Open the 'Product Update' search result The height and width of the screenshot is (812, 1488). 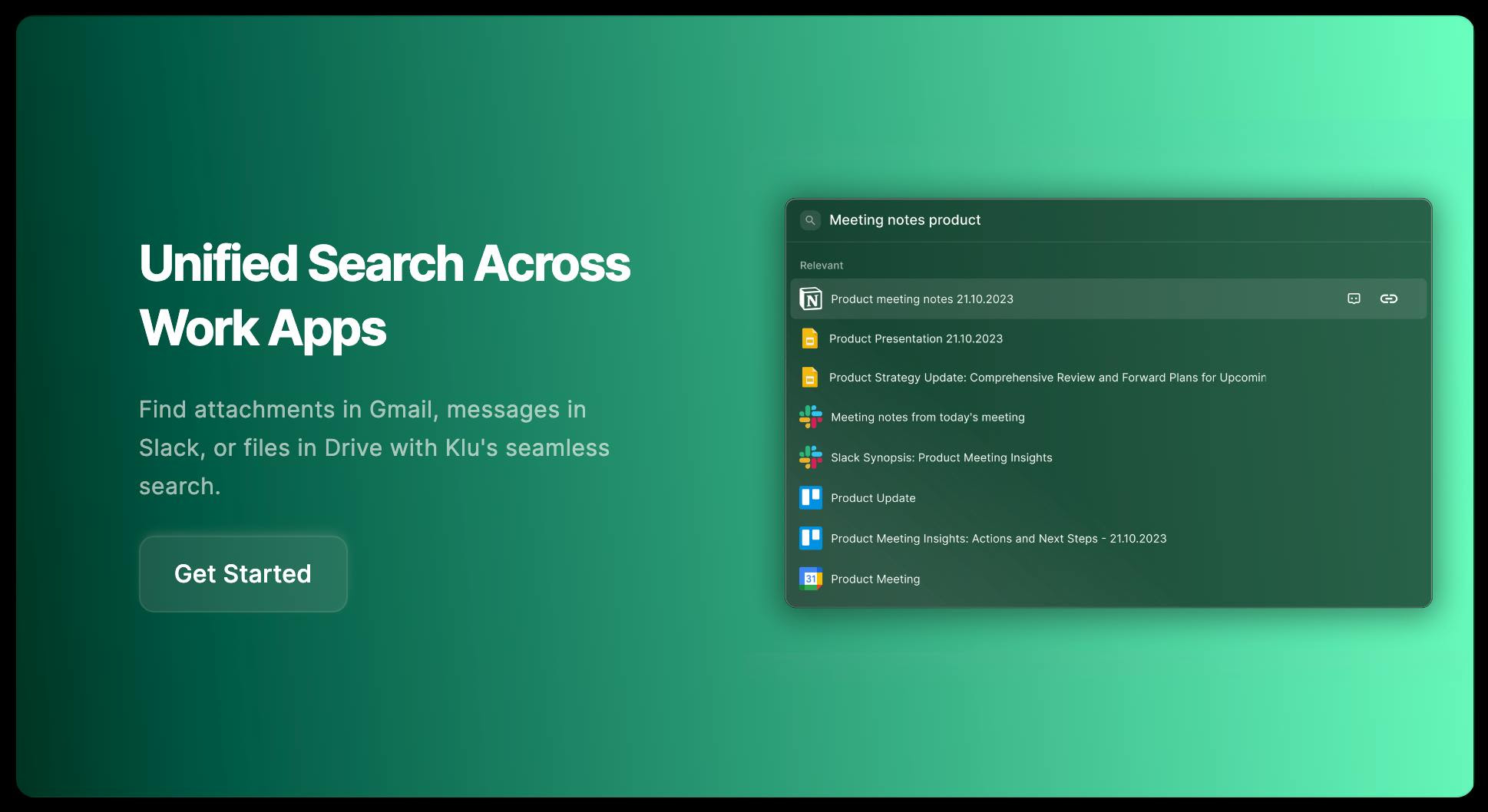(x=873, y=498)
